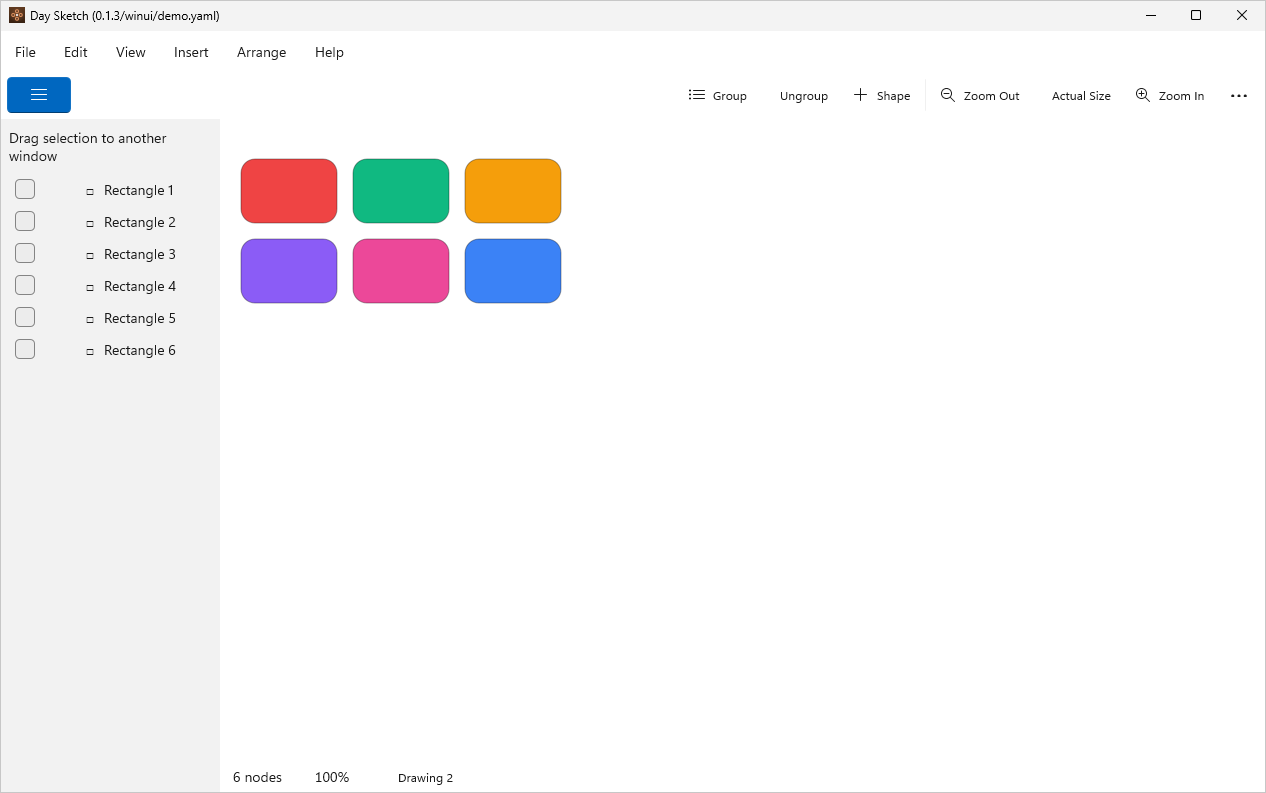
Task: Maximize the Day Sketch window
Action: point(1196,15)
